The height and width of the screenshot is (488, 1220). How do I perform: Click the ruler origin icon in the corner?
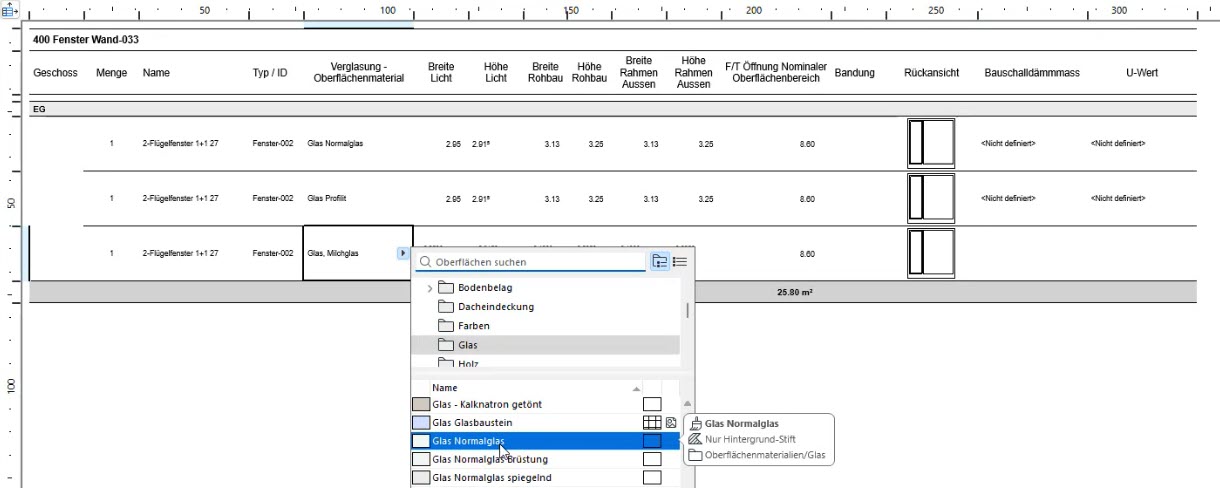[8, 9]
